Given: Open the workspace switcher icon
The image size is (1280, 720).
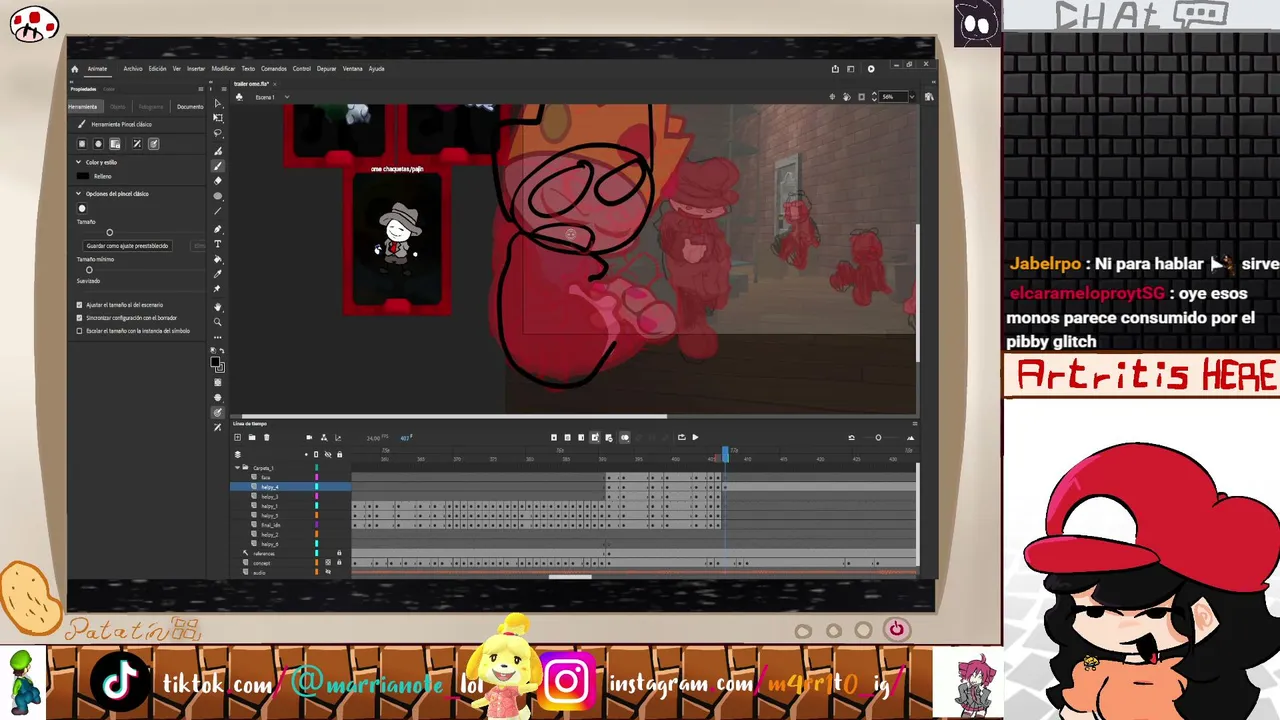Looking at the screenshot, I should pyautogui.click(x=851, y=69).
